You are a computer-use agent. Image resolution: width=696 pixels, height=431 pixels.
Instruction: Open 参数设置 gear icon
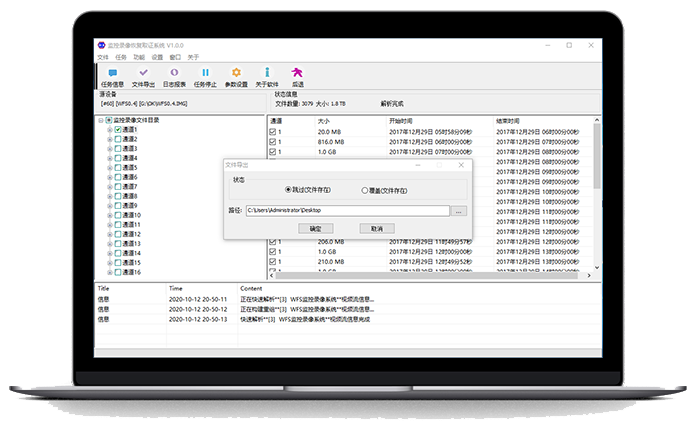pyautogui.click(x=236, y=73)
